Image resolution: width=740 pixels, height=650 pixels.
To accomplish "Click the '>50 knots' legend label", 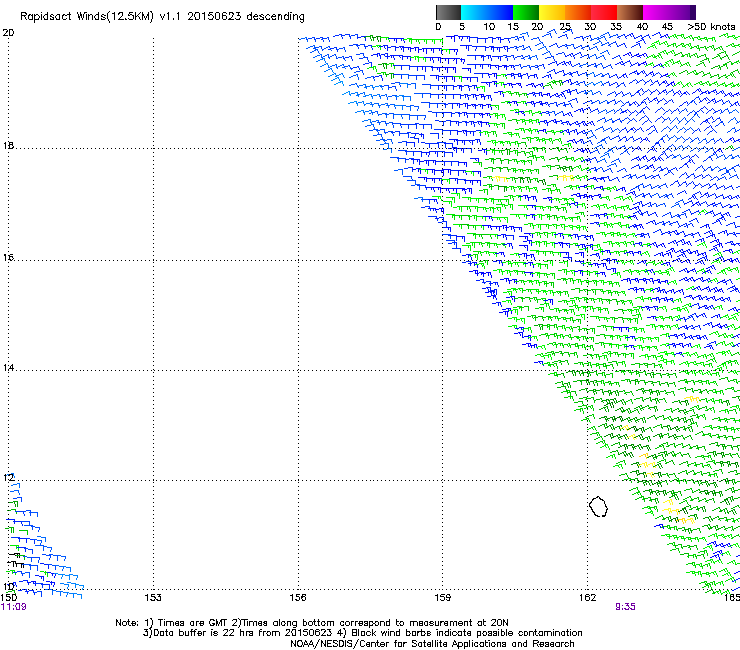I will coord(711,27).
